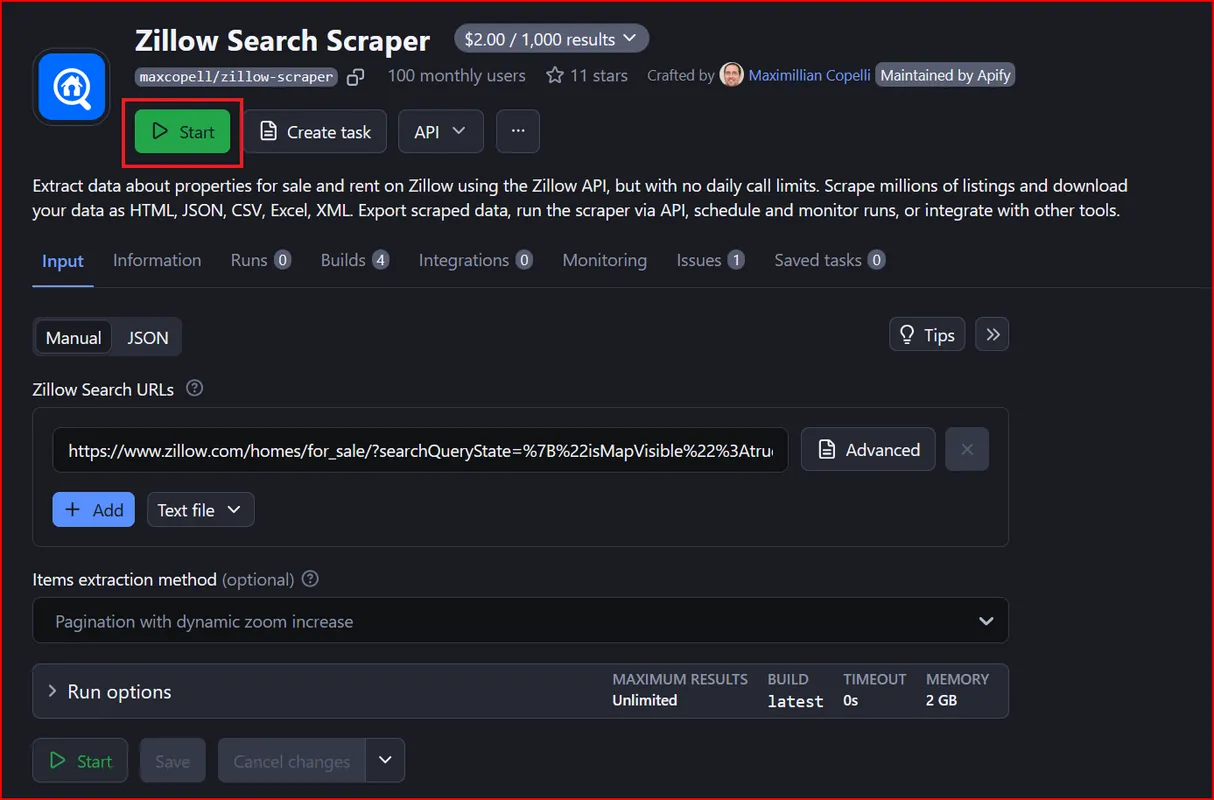Start the actor with the top green button
Viewport: 1214px width, 800px height.
pos(183,131)
